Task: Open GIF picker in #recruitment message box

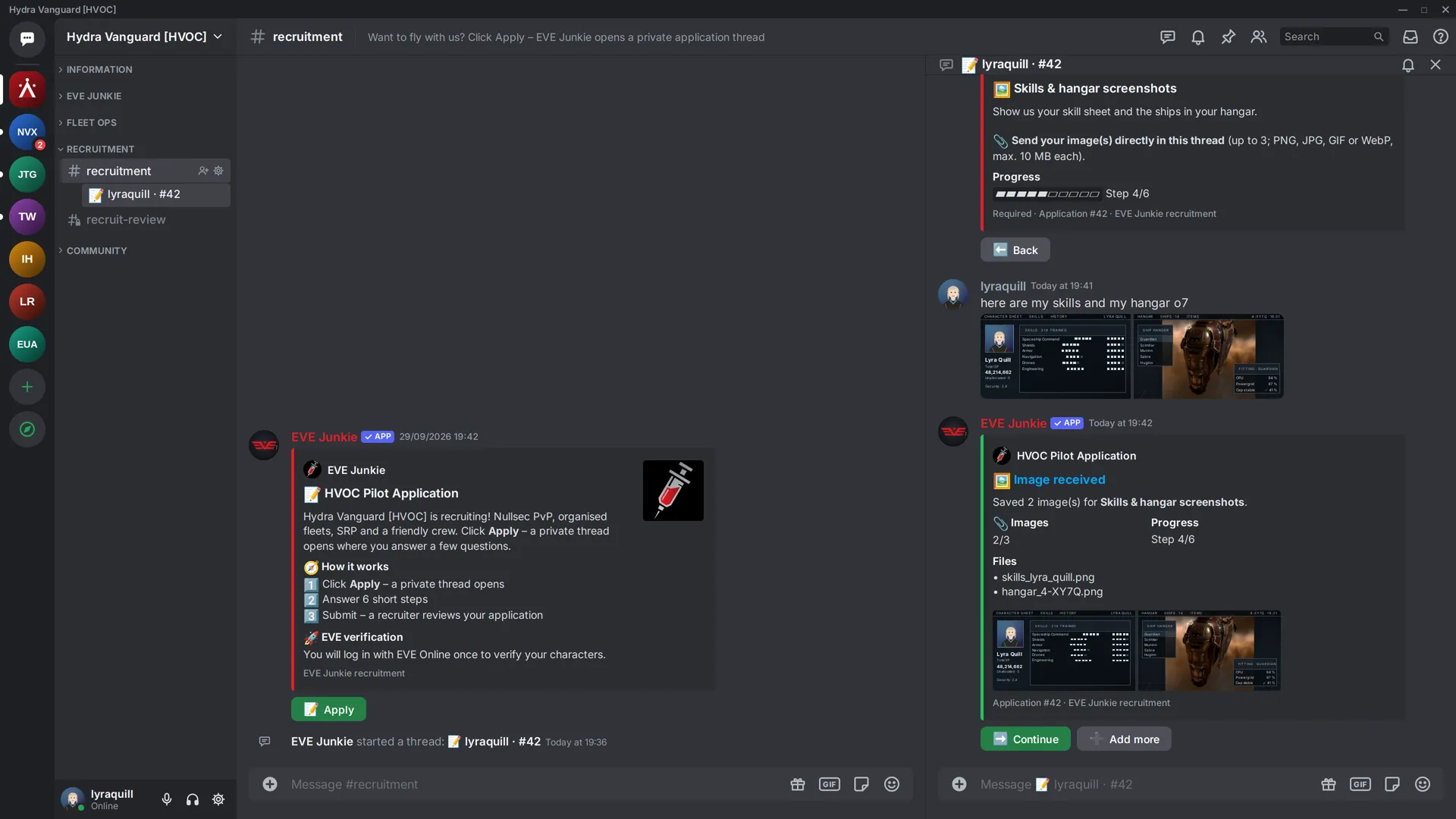Action: tap(830, 784)
